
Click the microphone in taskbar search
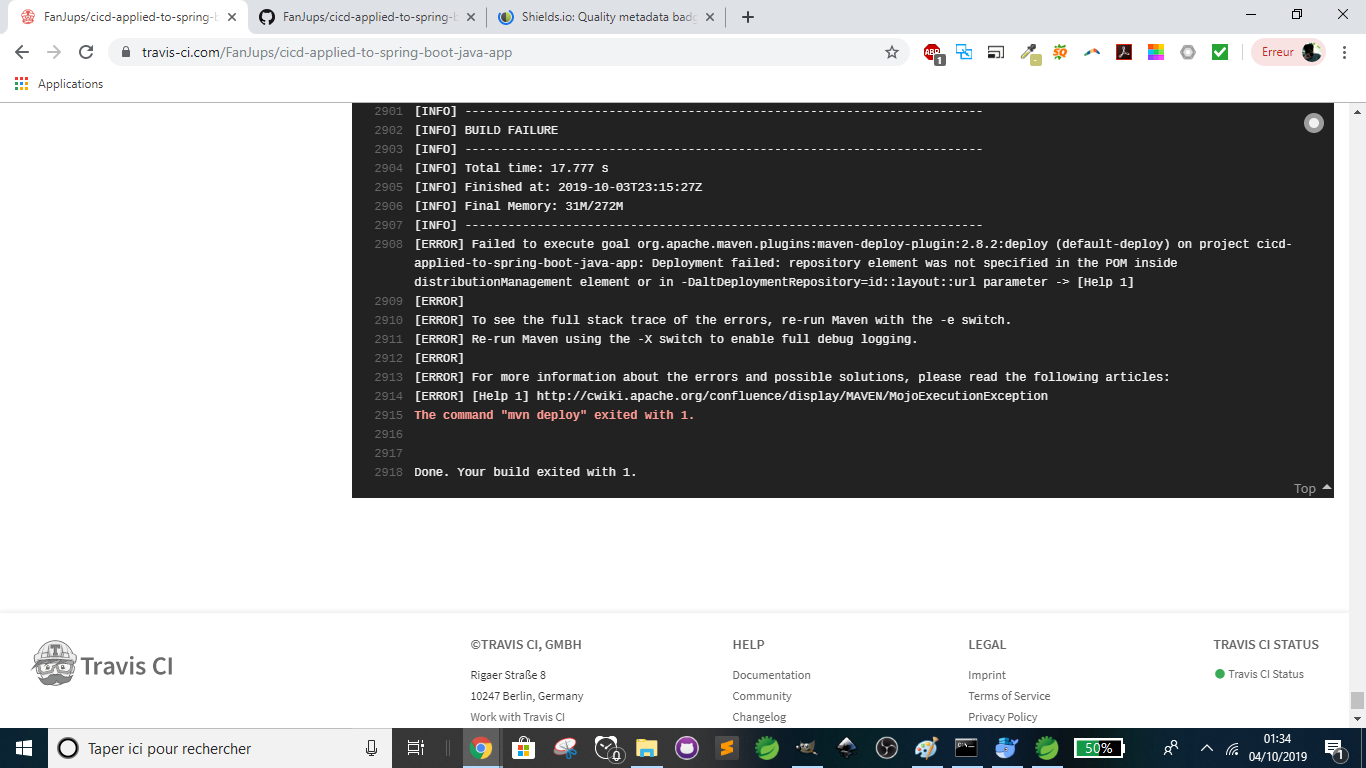point(371,748)
